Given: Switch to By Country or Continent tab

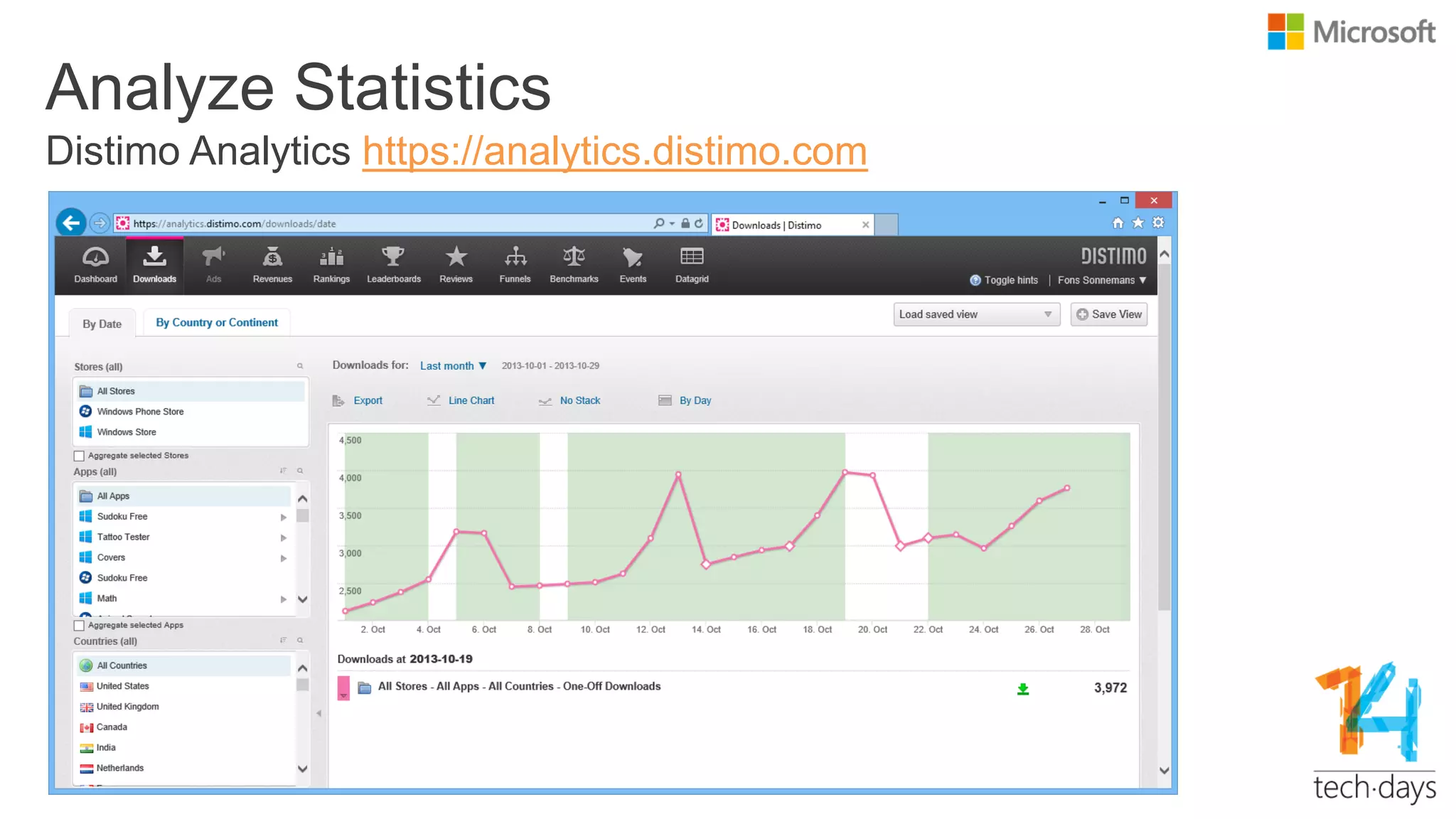Looking at the screenshot, I should [217, 322].
